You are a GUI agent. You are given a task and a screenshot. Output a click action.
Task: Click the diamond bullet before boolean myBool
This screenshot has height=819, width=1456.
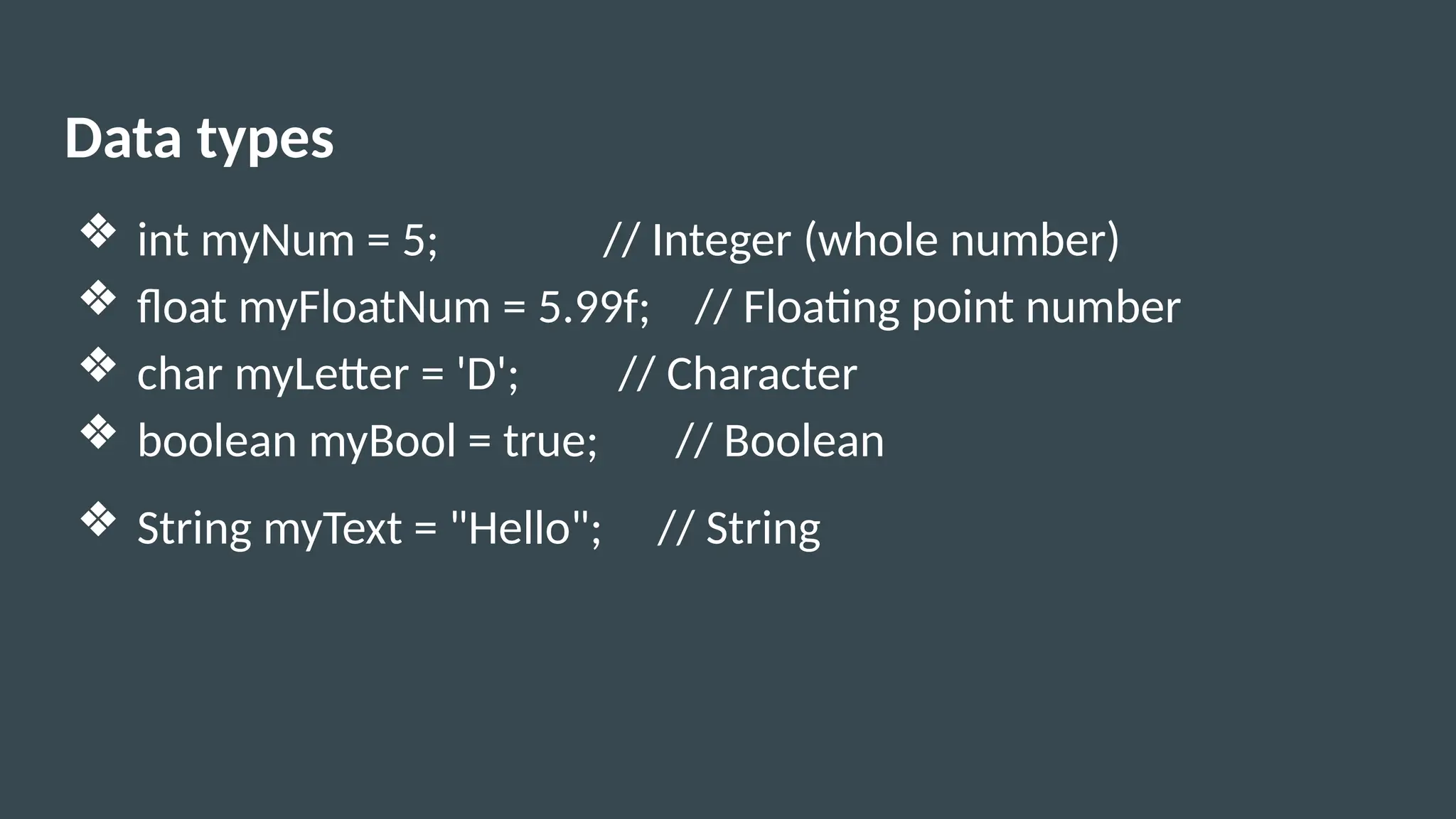click(98, 432)
